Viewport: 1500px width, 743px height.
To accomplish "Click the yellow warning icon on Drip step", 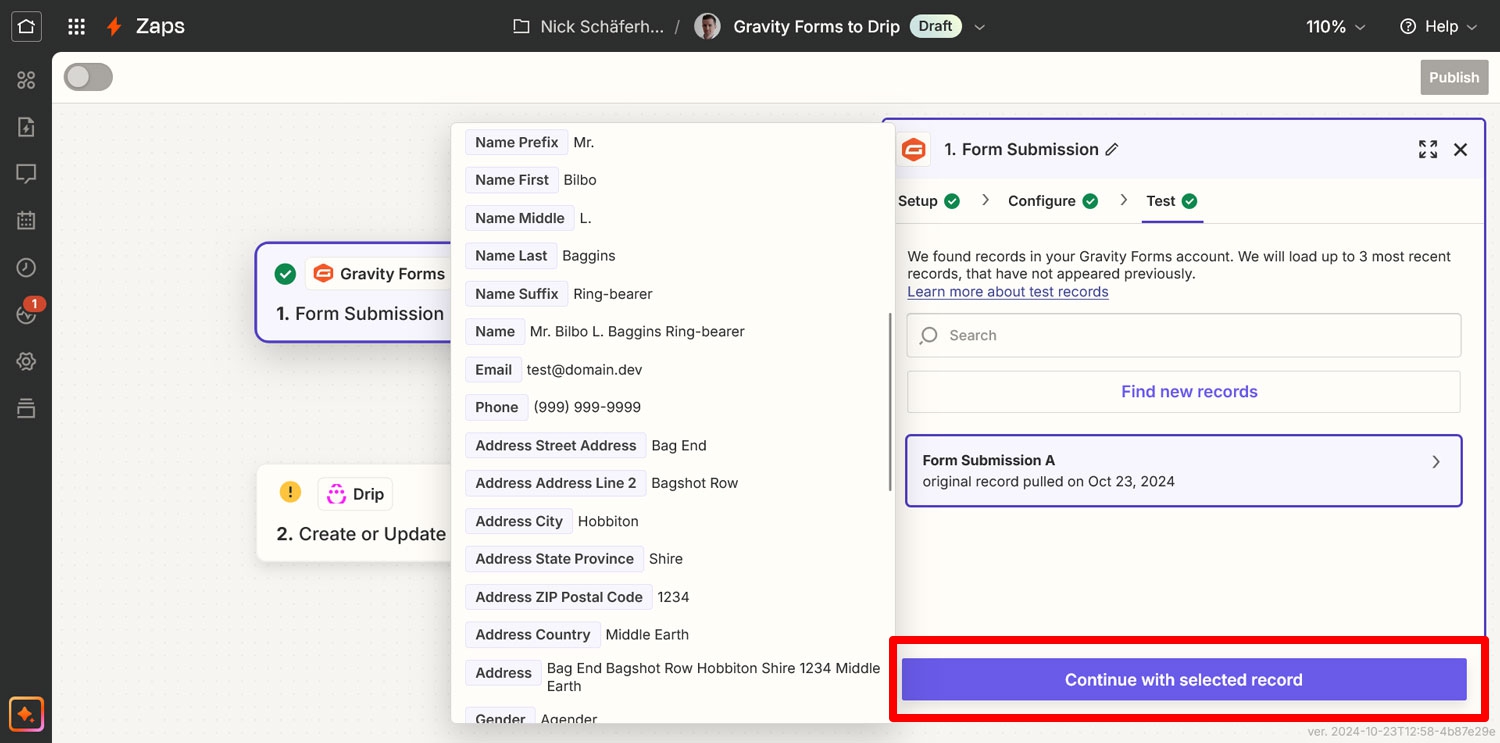I will point(290,492).
